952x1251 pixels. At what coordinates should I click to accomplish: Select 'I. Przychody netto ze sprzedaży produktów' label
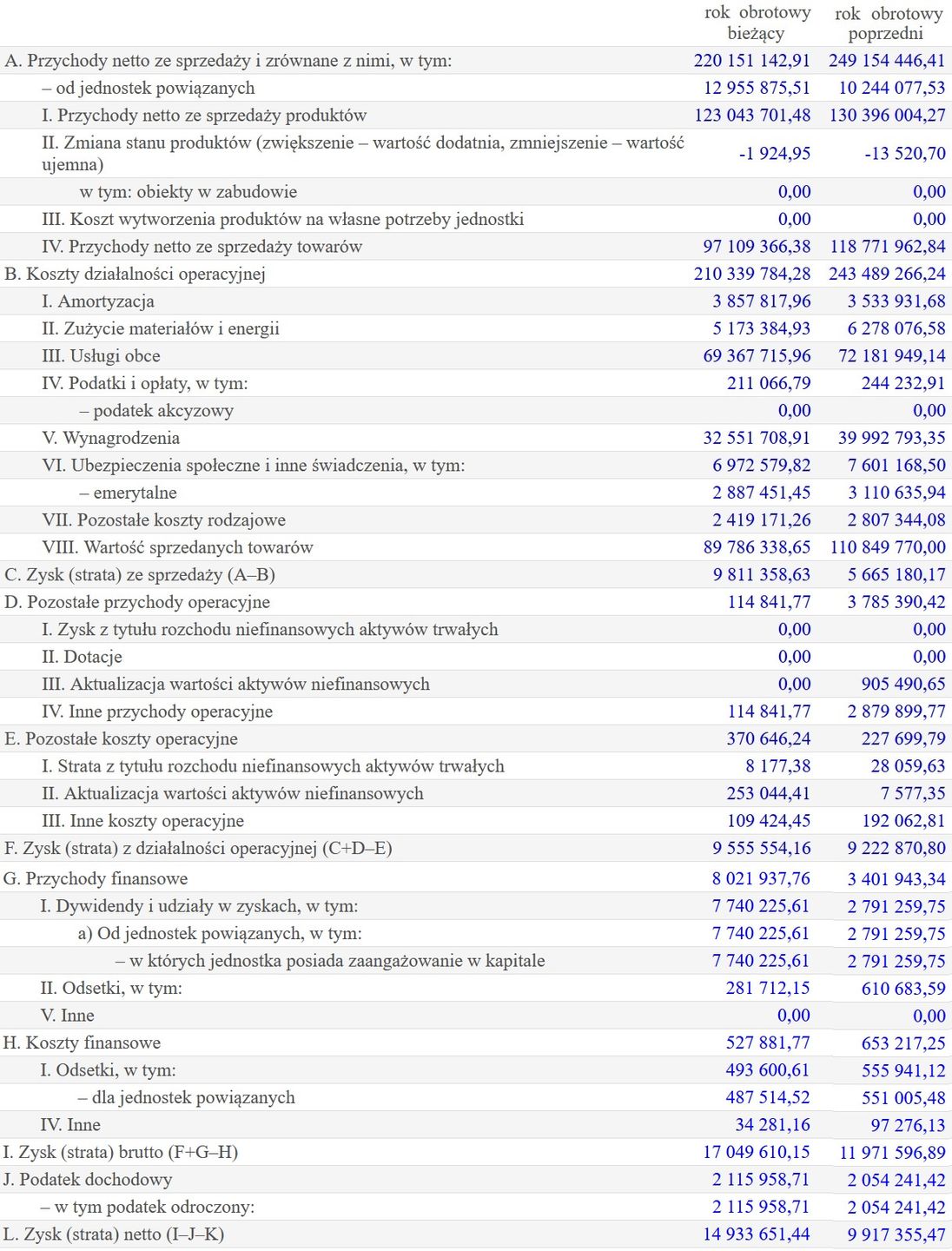[204, 116]
